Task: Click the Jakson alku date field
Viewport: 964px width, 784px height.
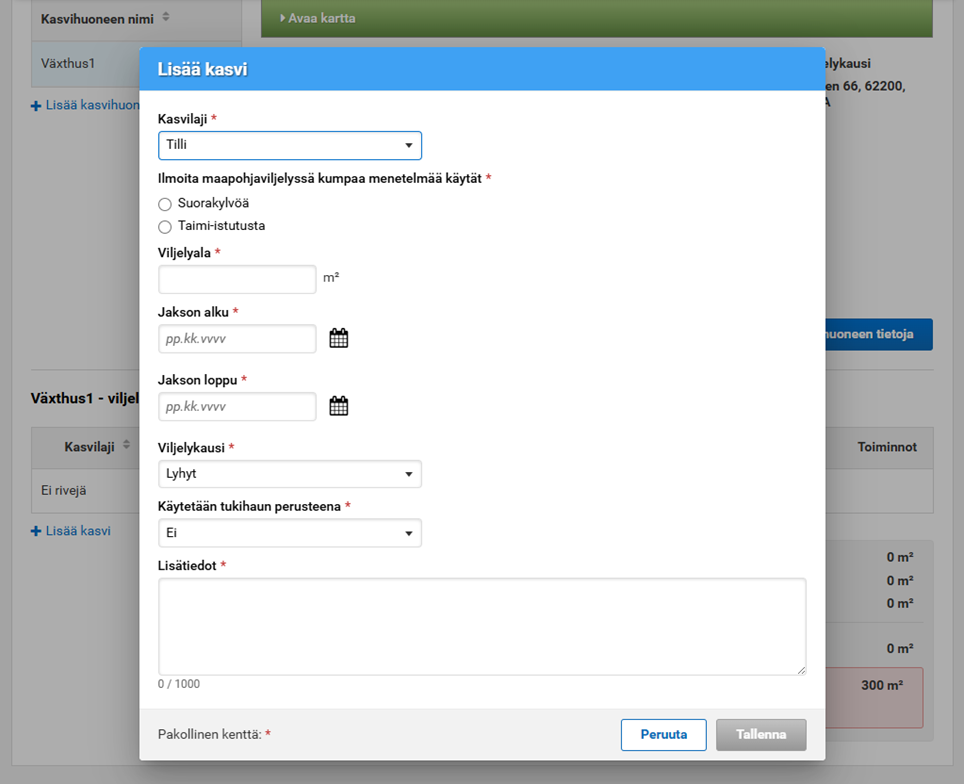Action: (x=237, y=339)
